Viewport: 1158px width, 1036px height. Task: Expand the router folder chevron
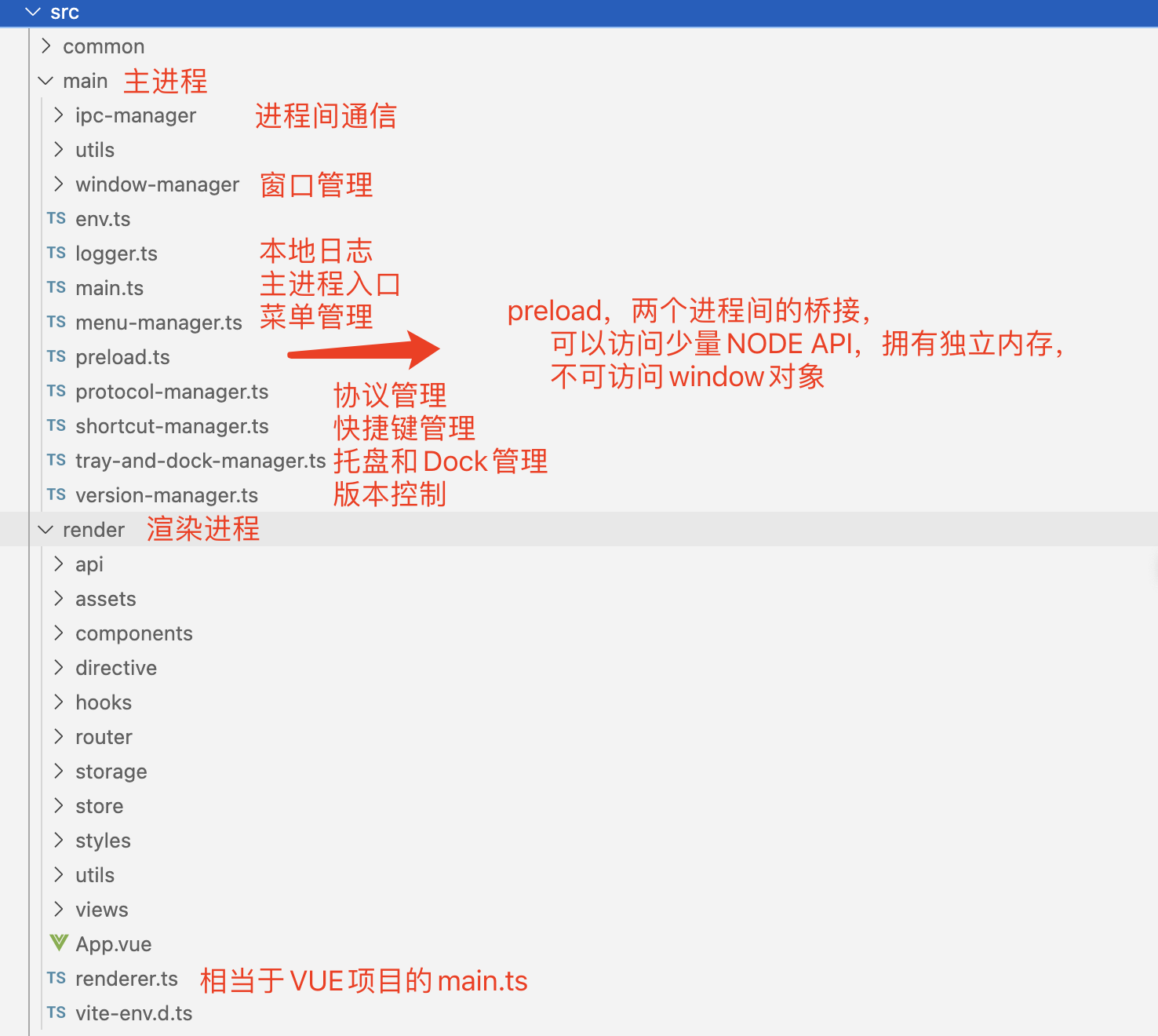pyautogui.click(x=59, y=737)
